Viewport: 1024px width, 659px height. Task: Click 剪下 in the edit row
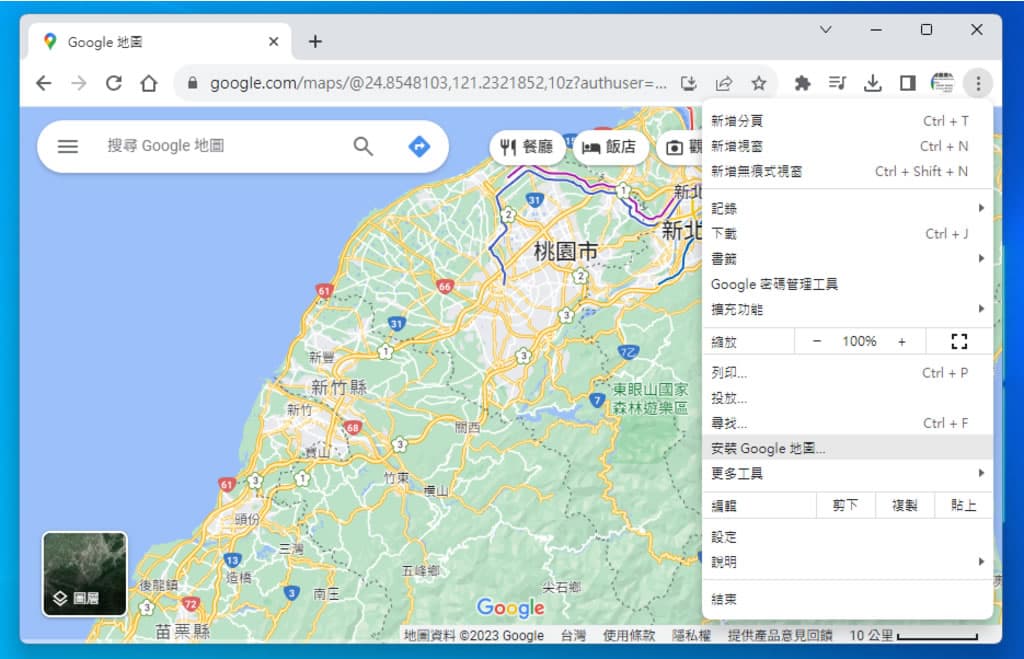coord(846,506)
